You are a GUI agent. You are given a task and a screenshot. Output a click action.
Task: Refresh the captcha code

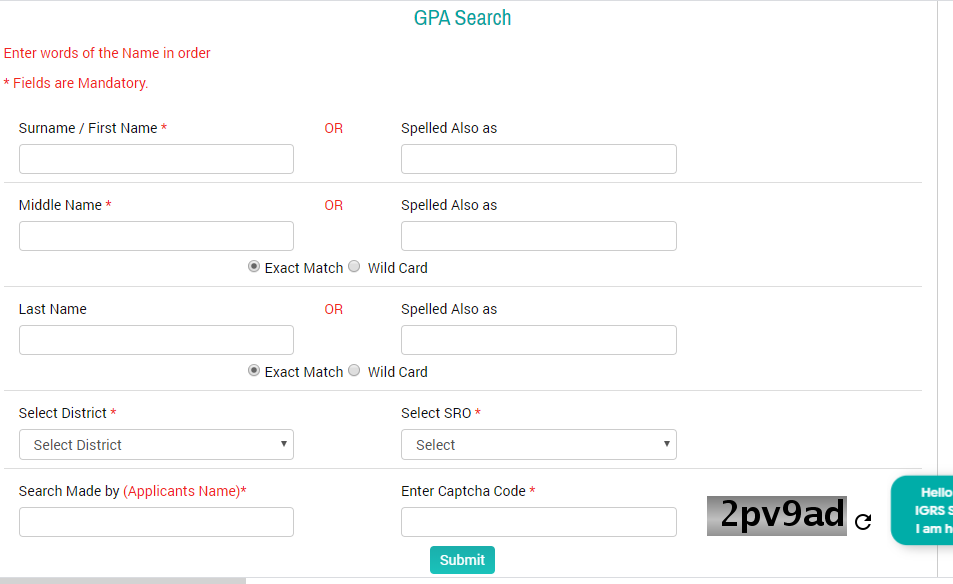862,521
